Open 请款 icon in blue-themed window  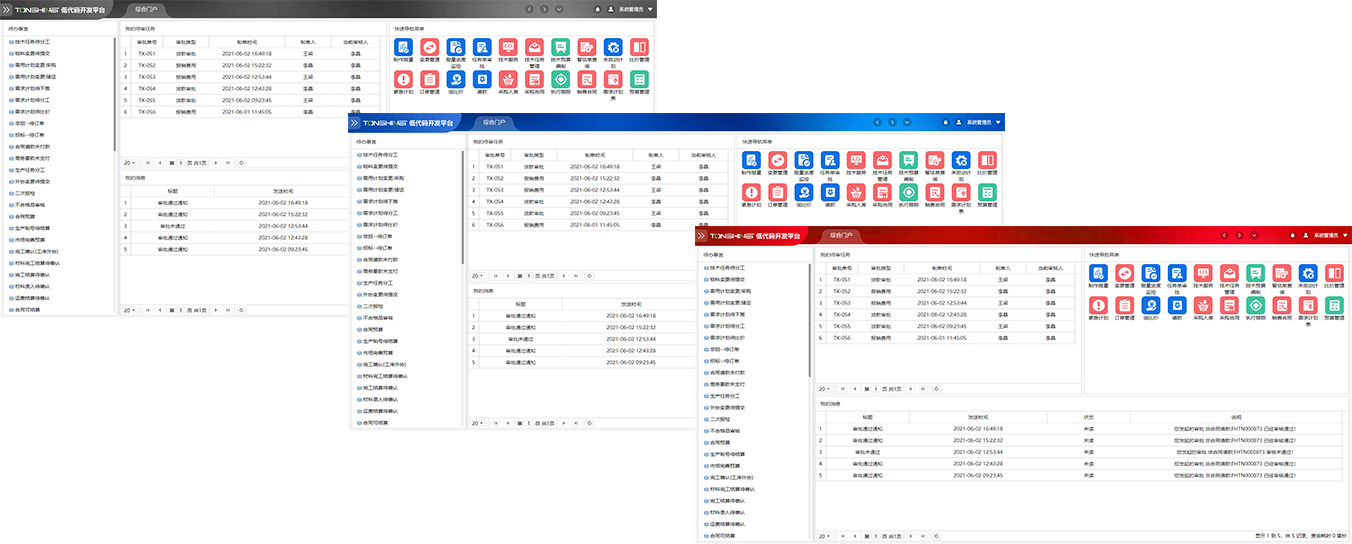[831, 192]
